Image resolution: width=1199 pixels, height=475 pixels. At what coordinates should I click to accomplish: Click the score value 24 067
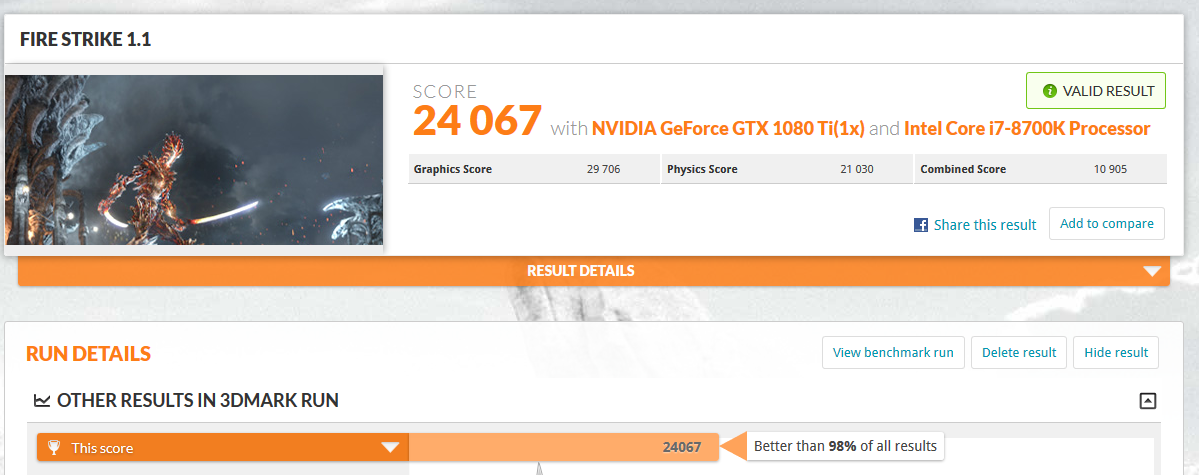[477, 121]
